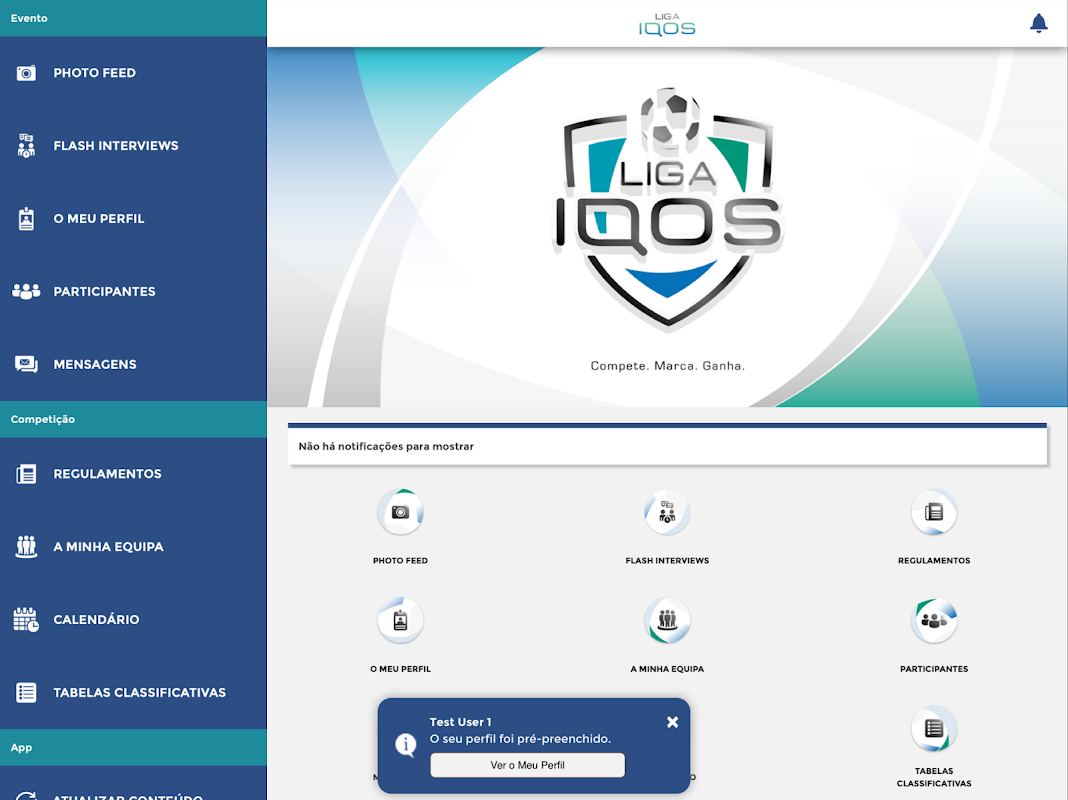Image resolution: width=1068 pixels, height=800 pixels.
Task: Select O MEU PERFIL menu label
Action: click(99, 219)
